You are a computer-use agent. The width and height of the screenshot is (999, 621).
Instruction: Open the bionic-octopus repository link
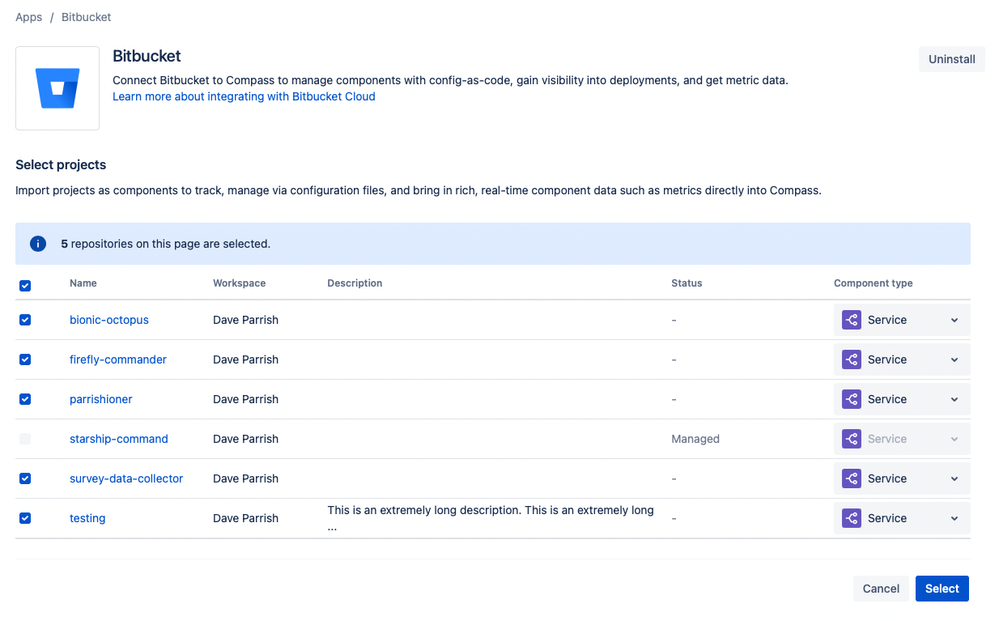tap(109, 320)
